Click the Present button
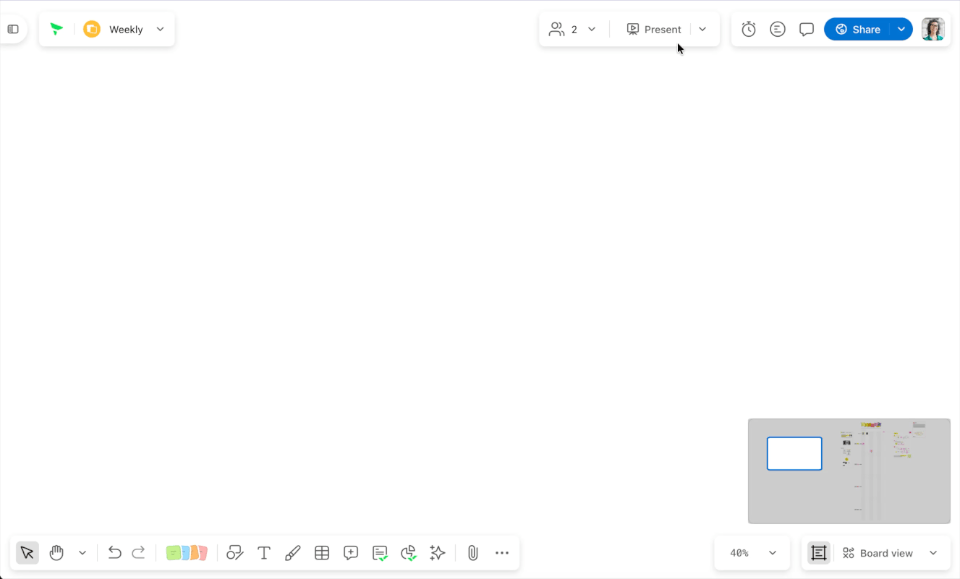 [x=654, y=29]
